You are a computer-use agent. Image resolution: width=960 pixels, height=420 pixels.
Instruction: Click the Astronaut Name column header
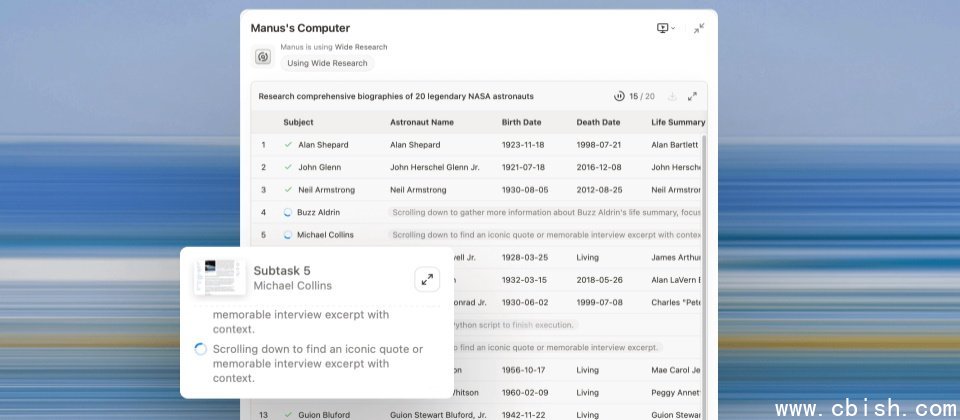[421, 122]
